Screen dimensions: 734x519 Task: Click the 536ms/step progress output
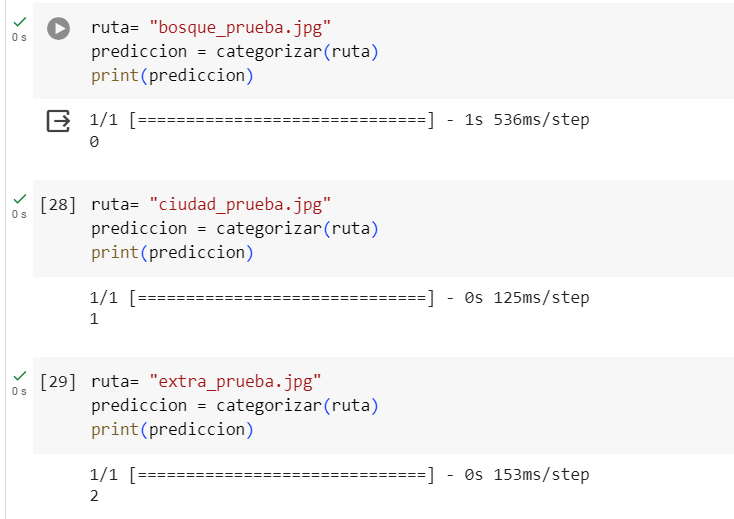[x=339, y=120]
